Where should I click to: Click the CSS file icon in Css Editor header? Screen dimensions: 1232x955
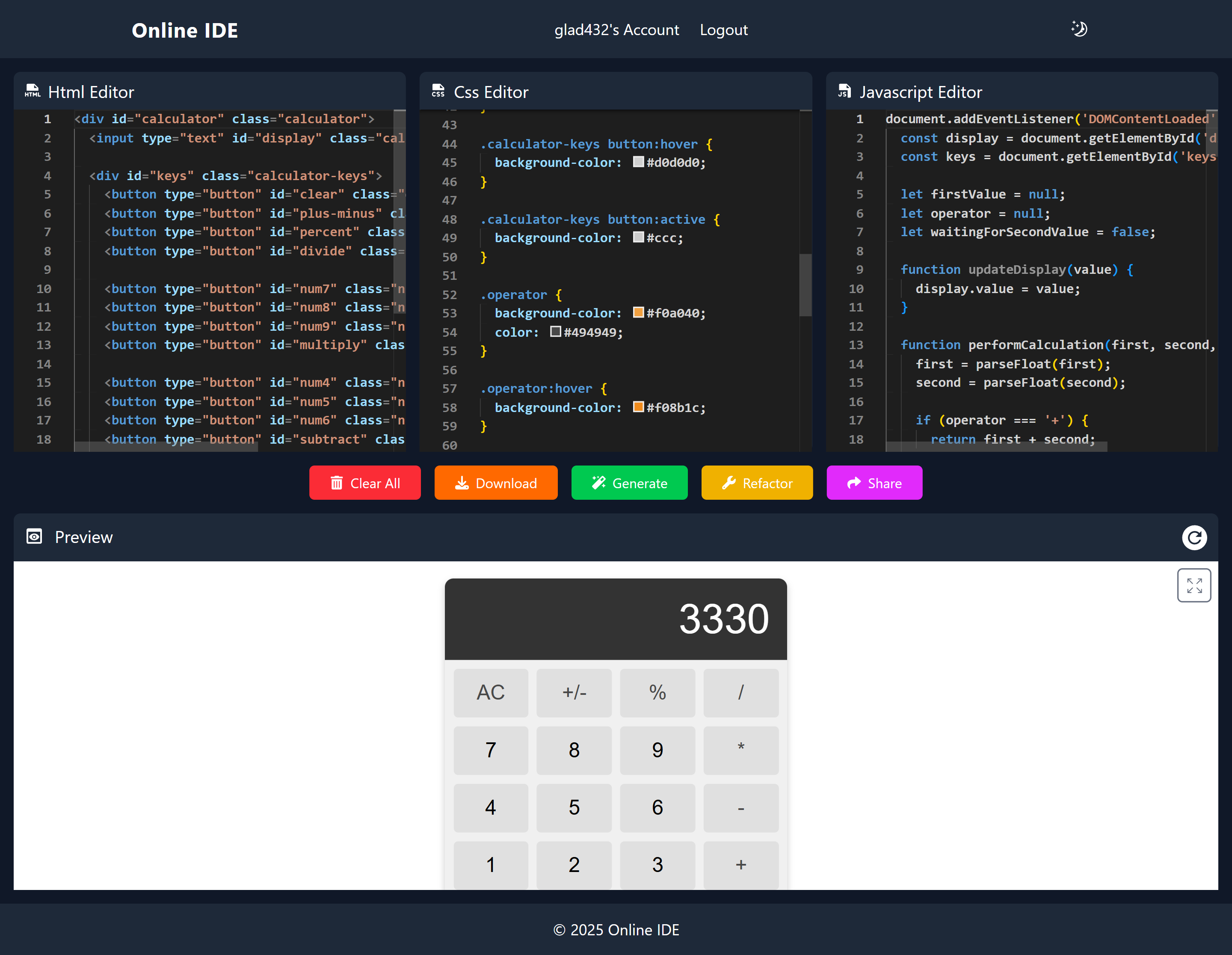(438, 91)
